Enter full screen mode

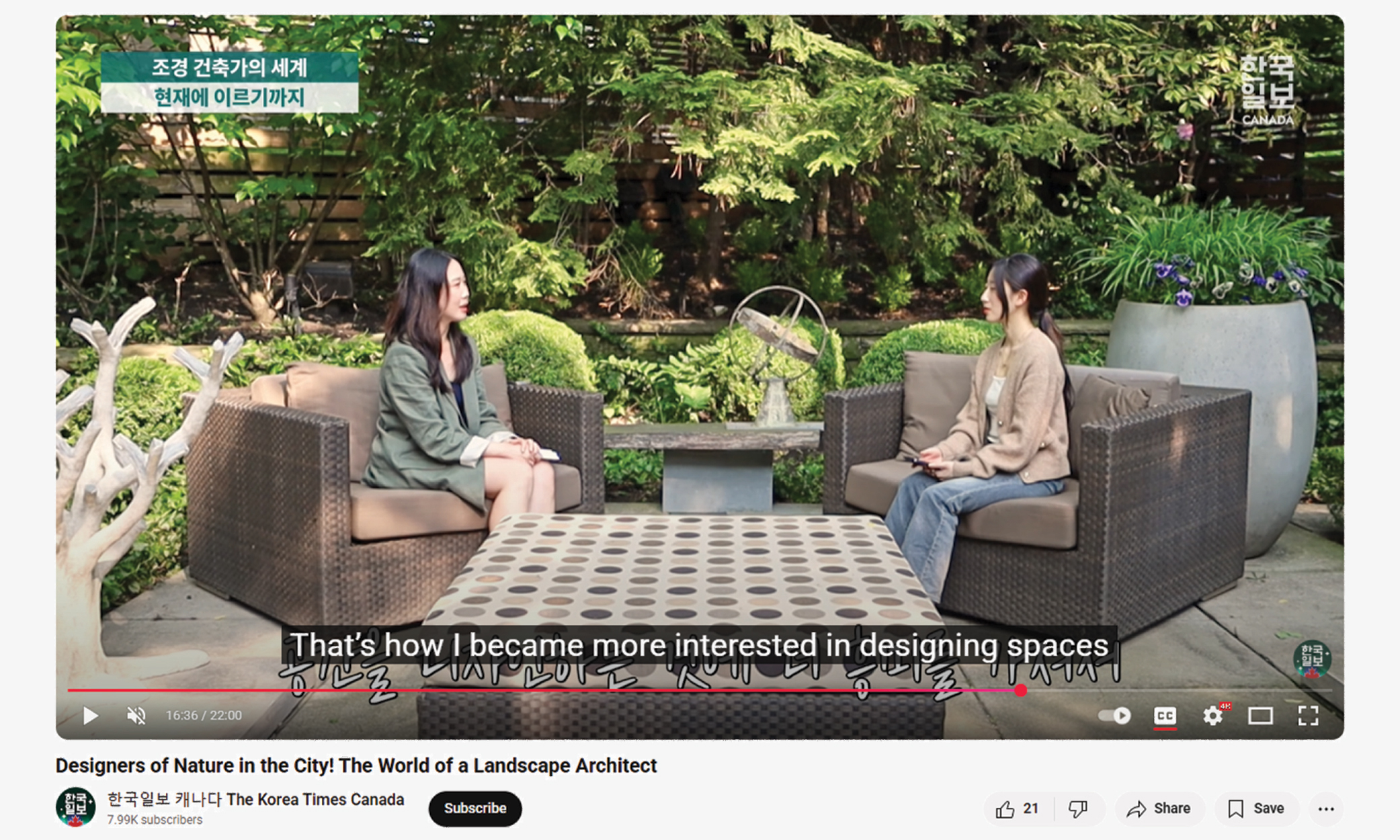pos(1308,716)
